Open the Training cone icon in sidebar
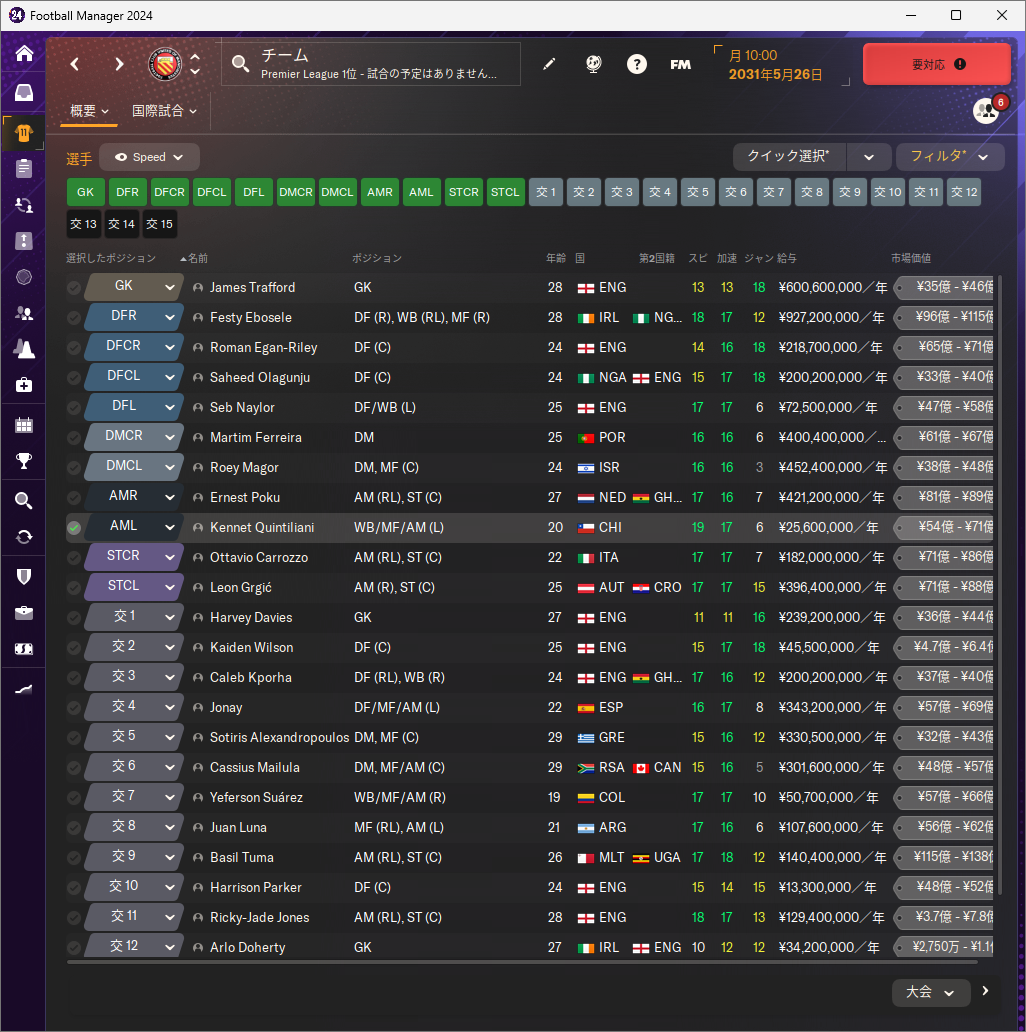 (x=24, y=349)
